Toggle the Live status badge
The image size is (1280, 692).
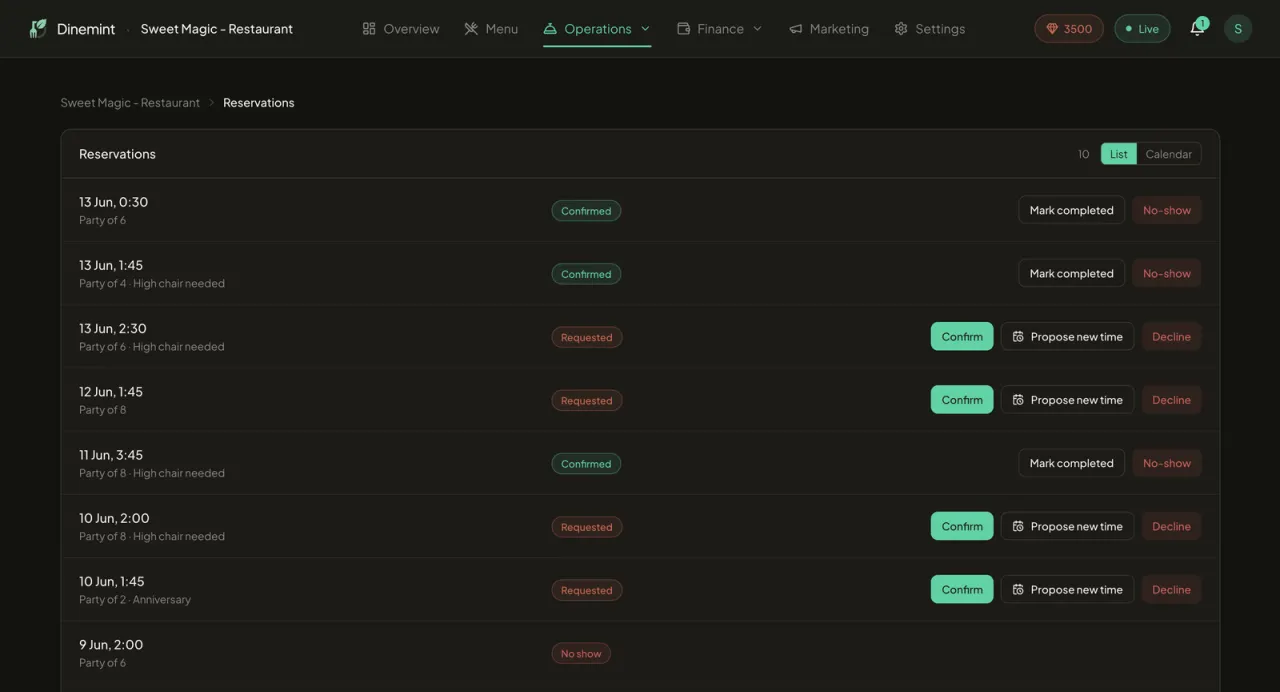(x=1142, y=28)
